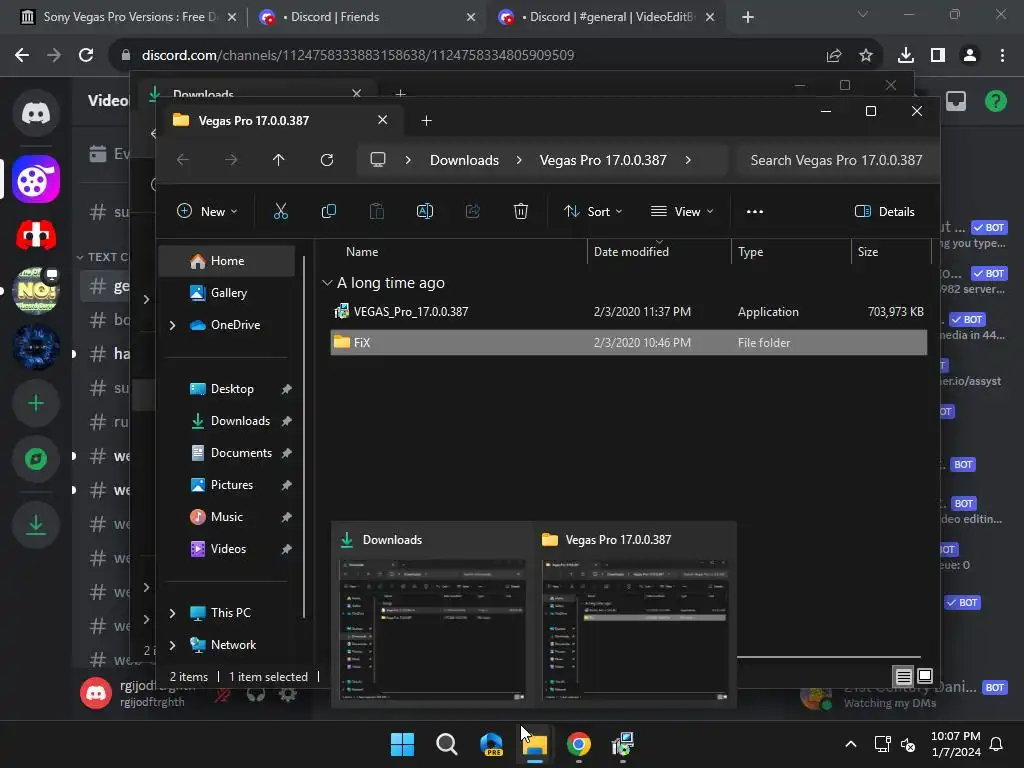Click the Share icon in Explorer toolbar

coord(473,211)
